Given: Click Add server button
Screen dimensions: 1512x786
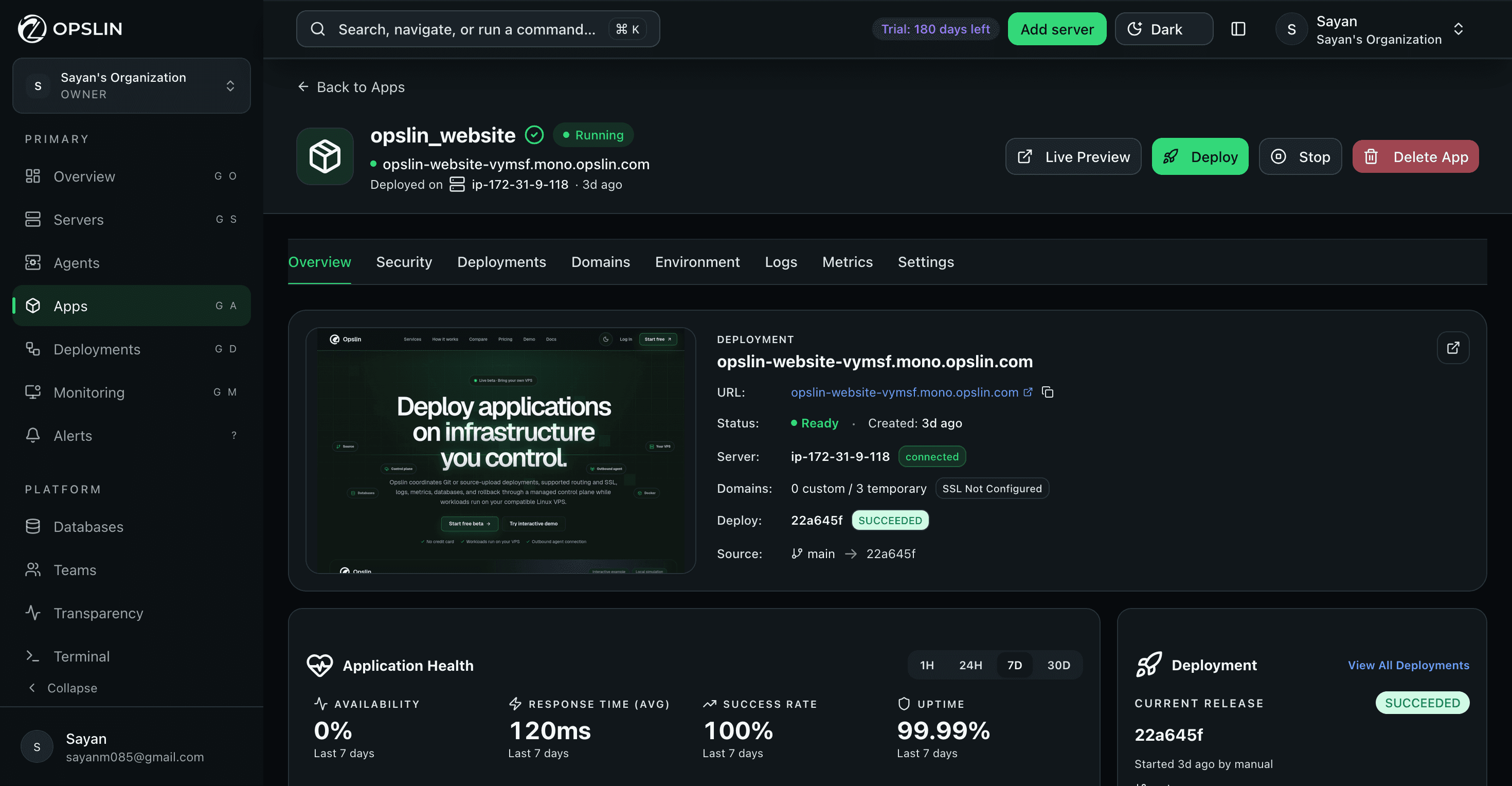Looking at the screenshot, I should click(1056, 29).
